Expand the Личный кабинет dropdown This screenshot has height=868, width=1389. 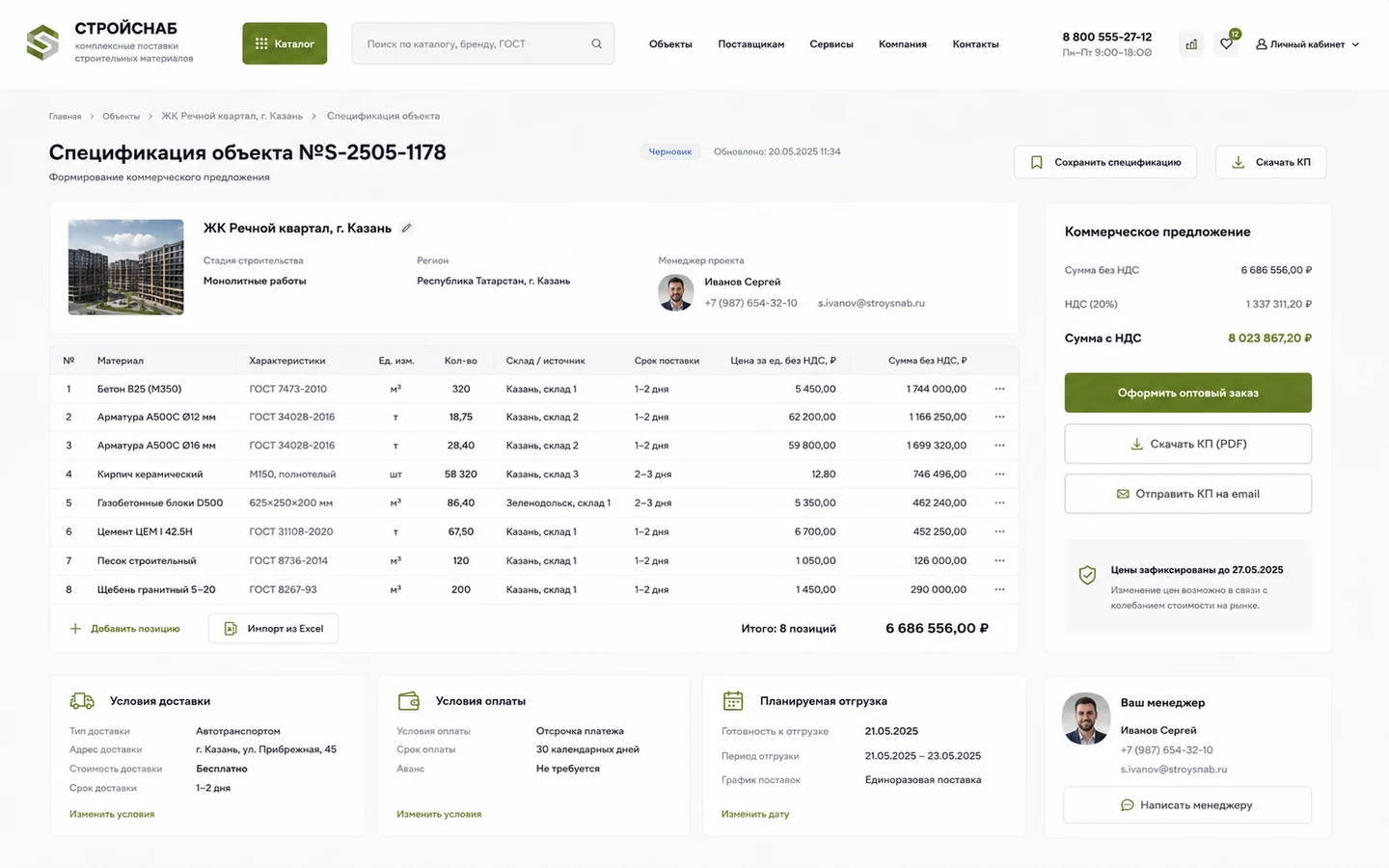click(1307, 44)
